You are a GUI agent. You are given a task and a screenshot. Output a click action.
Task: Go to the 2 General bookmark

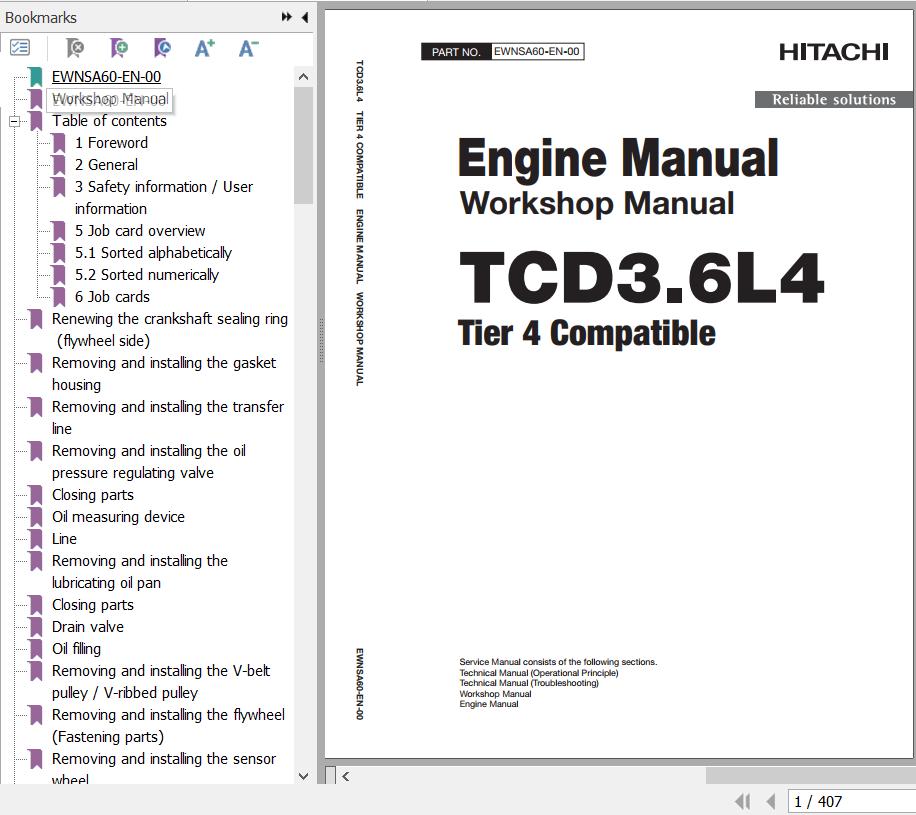tap(106, 165)
